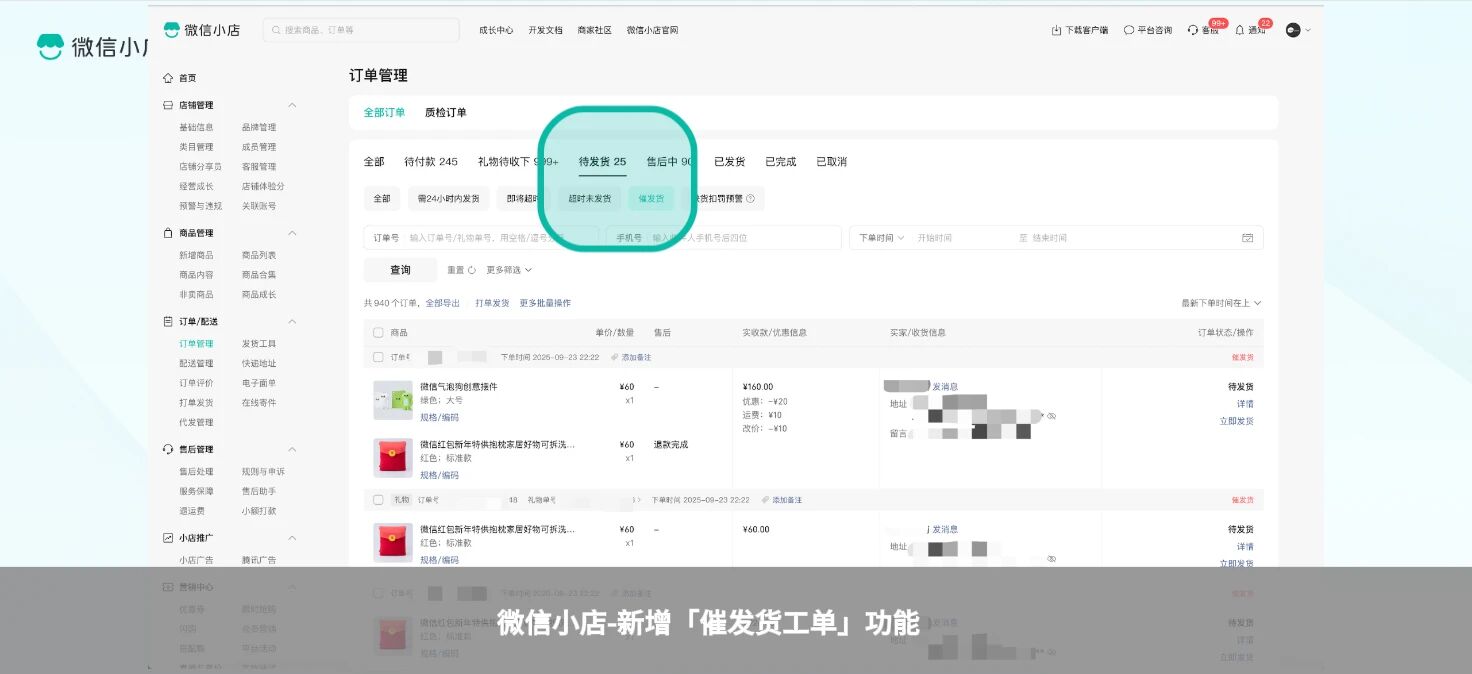Image resolution: width=1472 pixels, height=674 pixels.
Task: Click 规格/编码 under 微信气泡狗创意摆件
Action: tap(439, 417)
